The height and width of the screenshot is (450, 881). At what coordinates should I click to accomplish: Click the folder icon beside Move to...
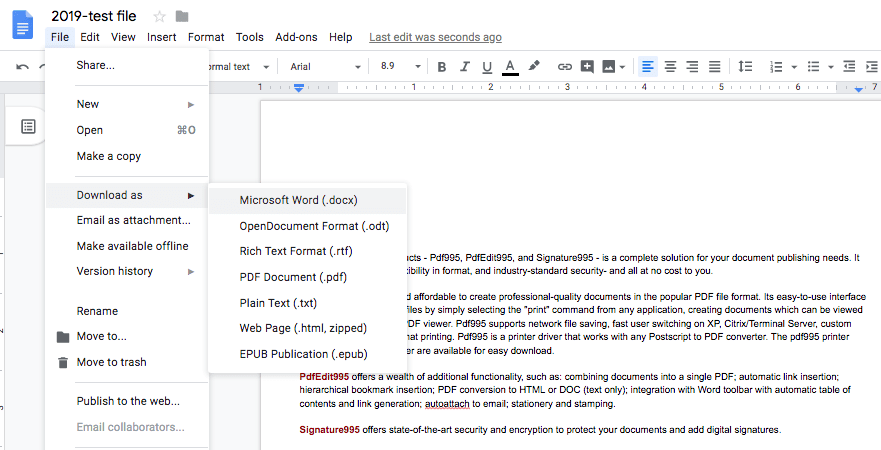click(x=63, y=337)
